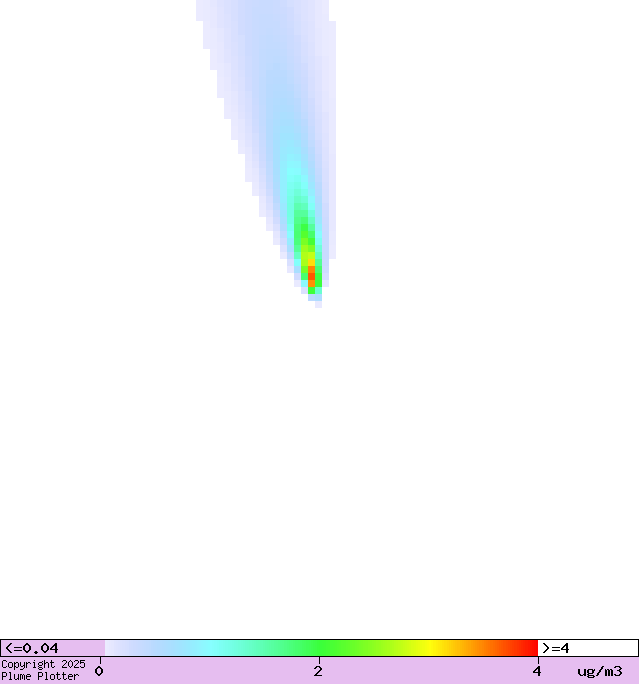Click the 'ug/m3' unit label

coord(599,671)
